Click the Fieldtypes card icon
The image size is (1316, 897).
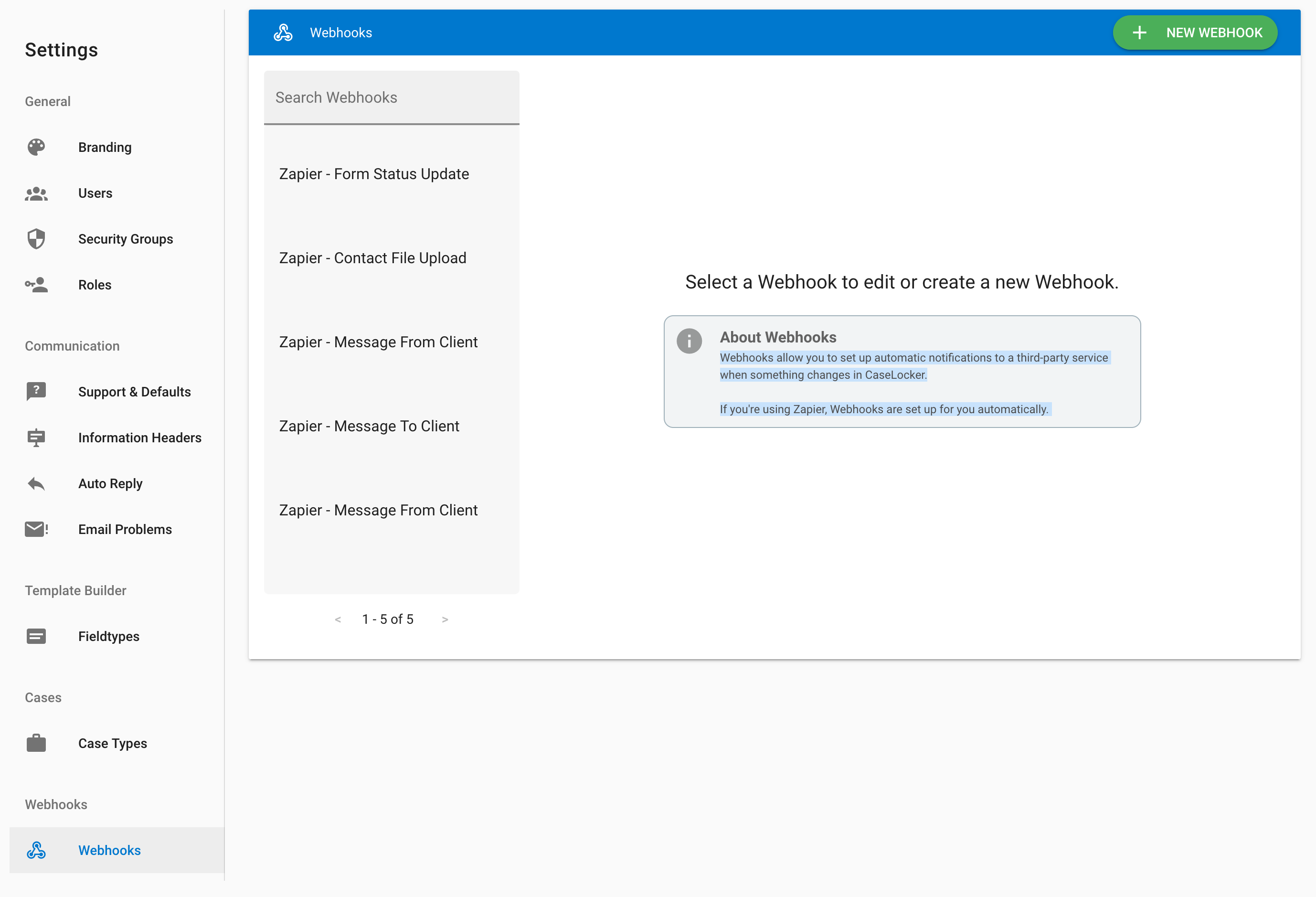pos(36,637)
